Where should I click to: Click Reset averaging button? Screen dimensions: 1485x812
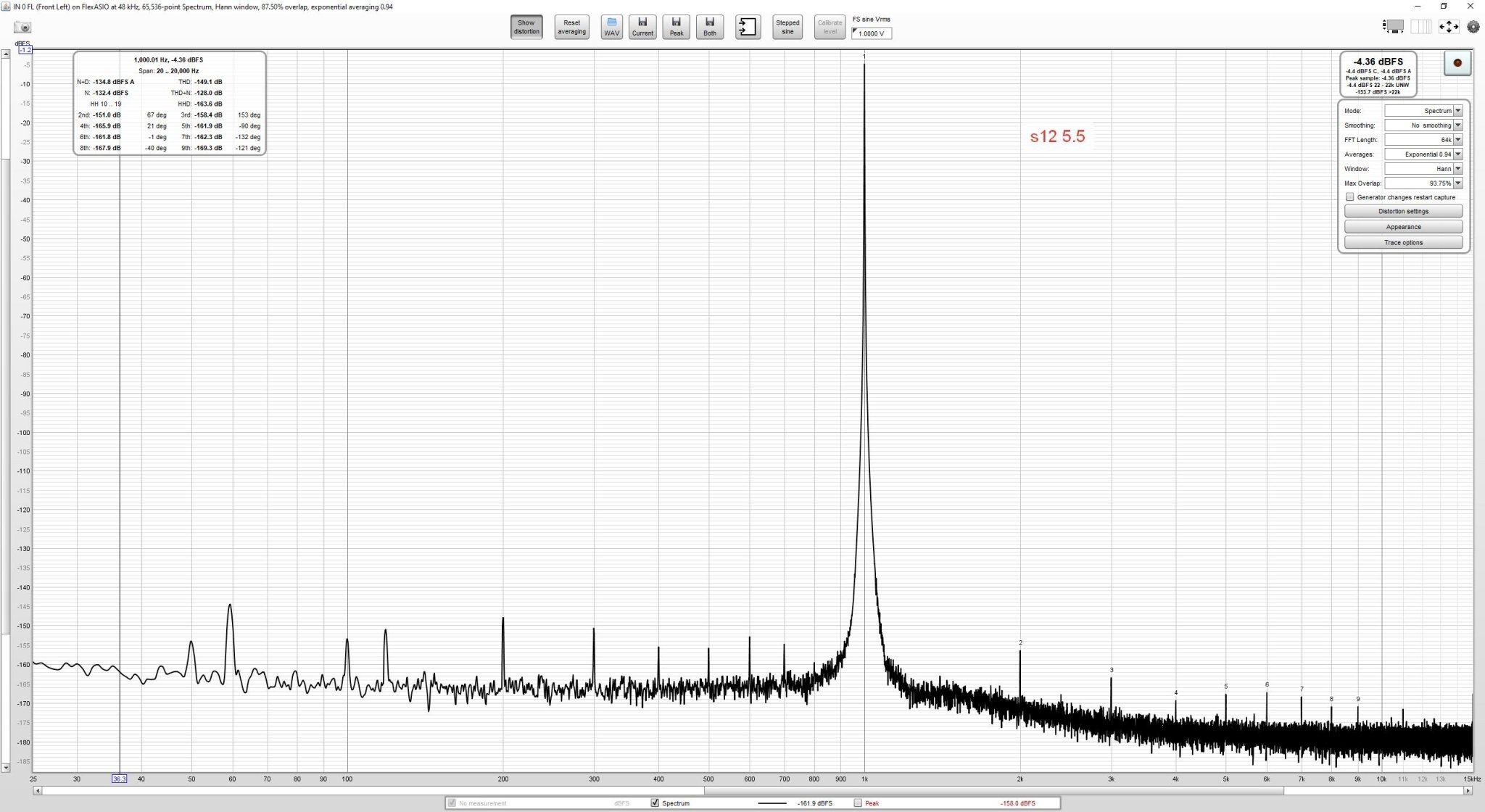pos(571,28)
